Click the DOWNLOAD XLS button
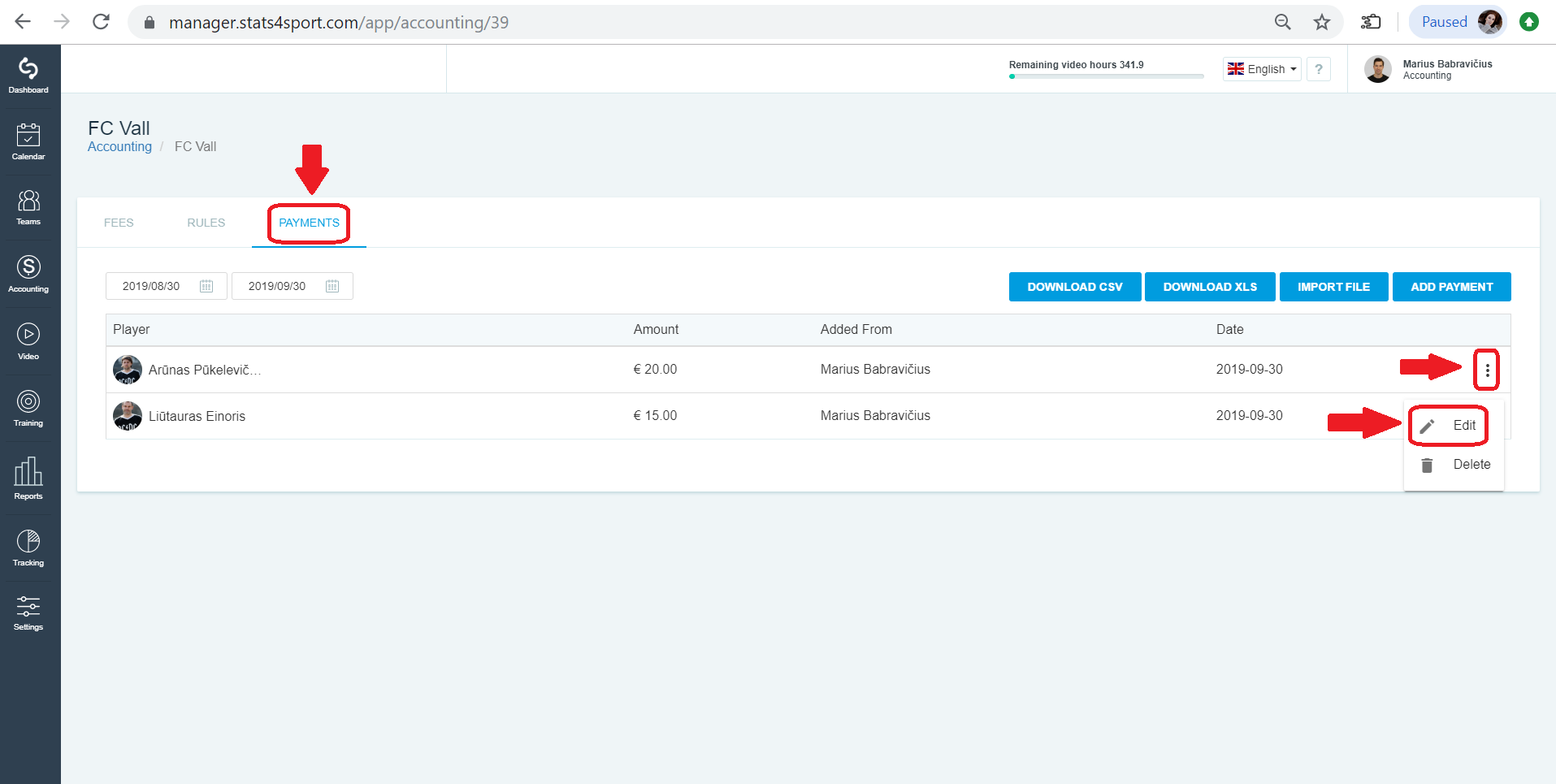Screen dimensions: 1556x784 1210,287
